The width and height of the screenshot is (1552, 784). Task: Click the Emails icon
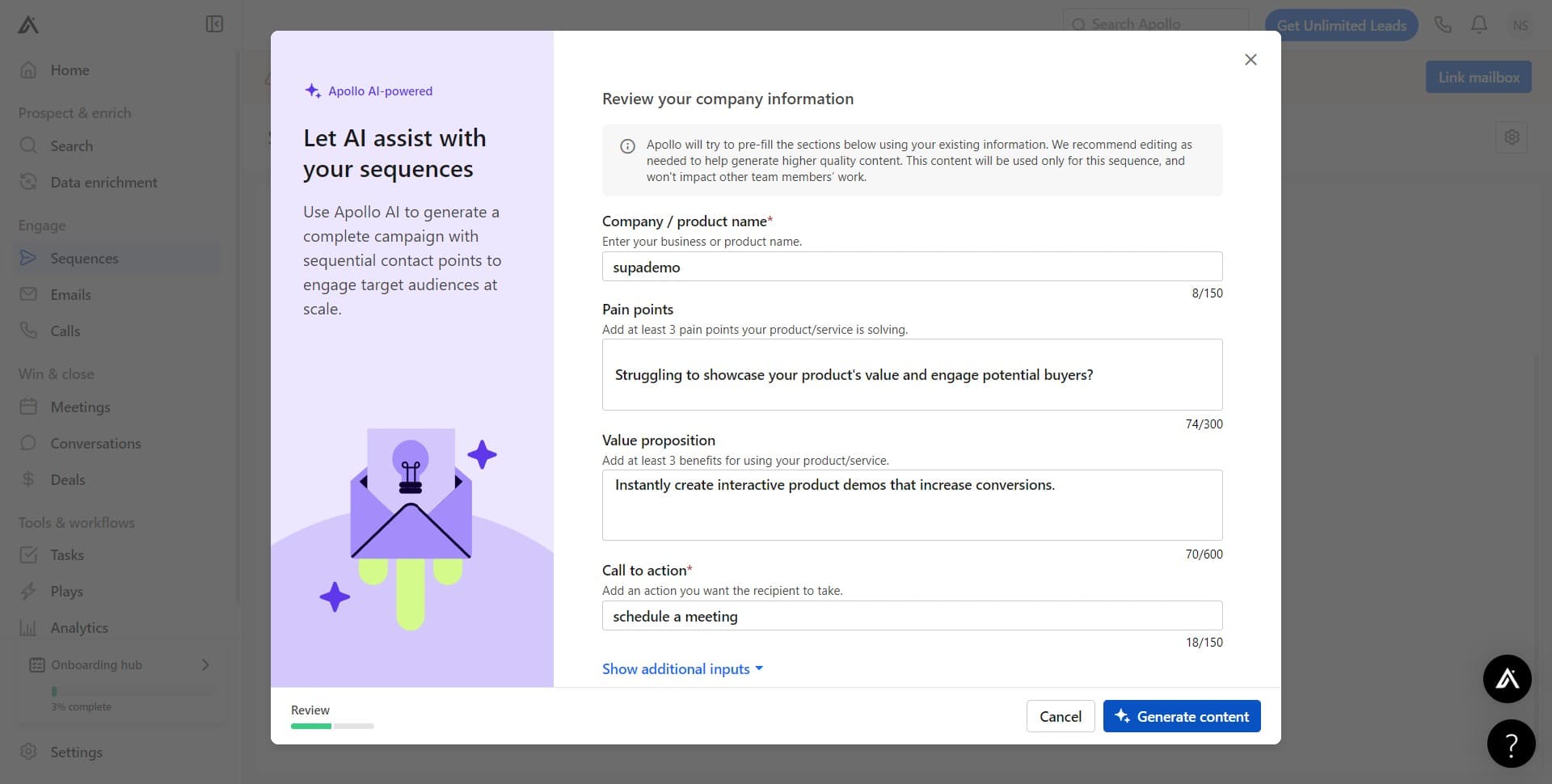pyautogui.click(x=28, y=294)
